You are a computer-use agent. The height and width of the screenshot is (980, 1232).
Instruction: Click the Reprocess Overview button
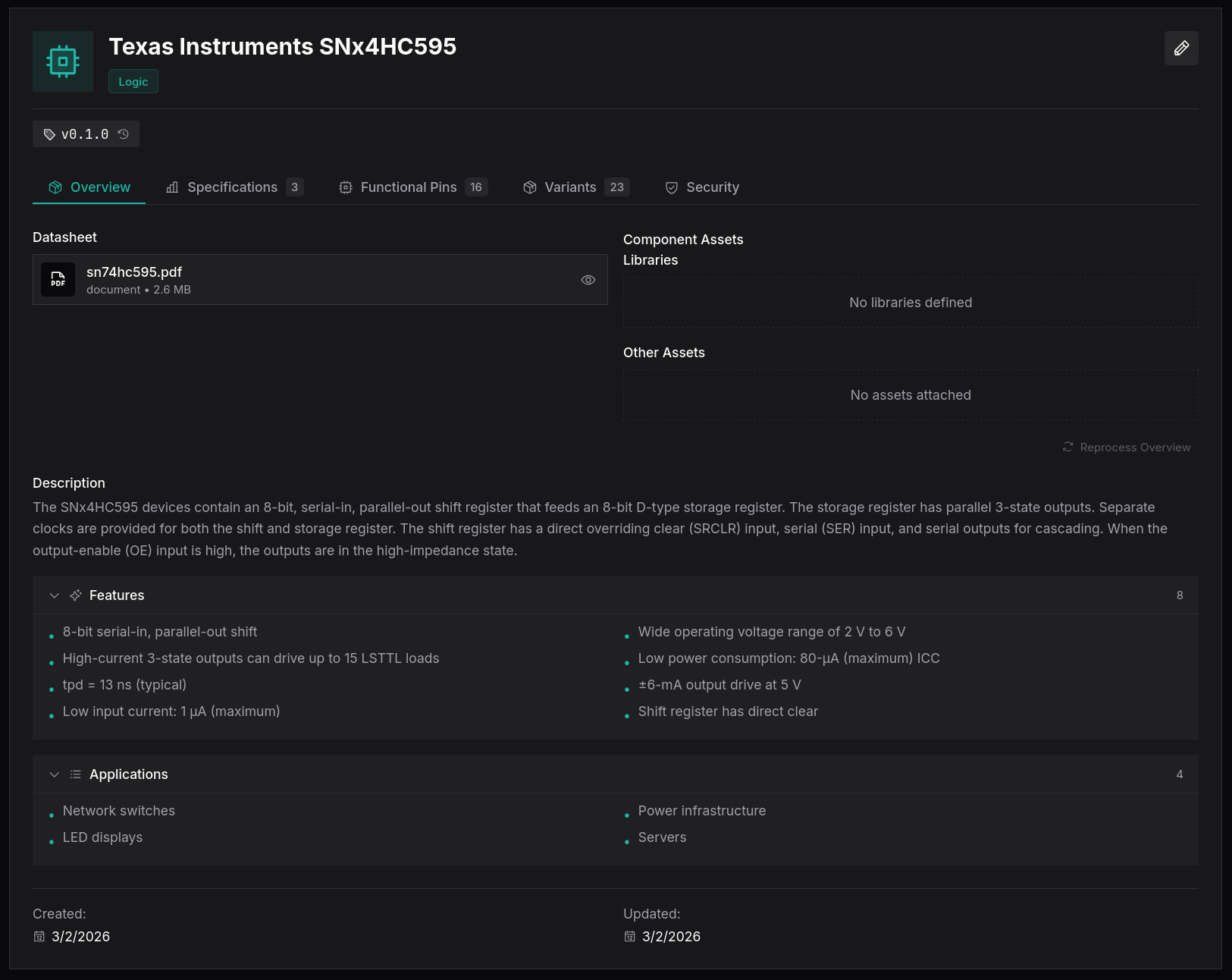(x=1126, y=448)
